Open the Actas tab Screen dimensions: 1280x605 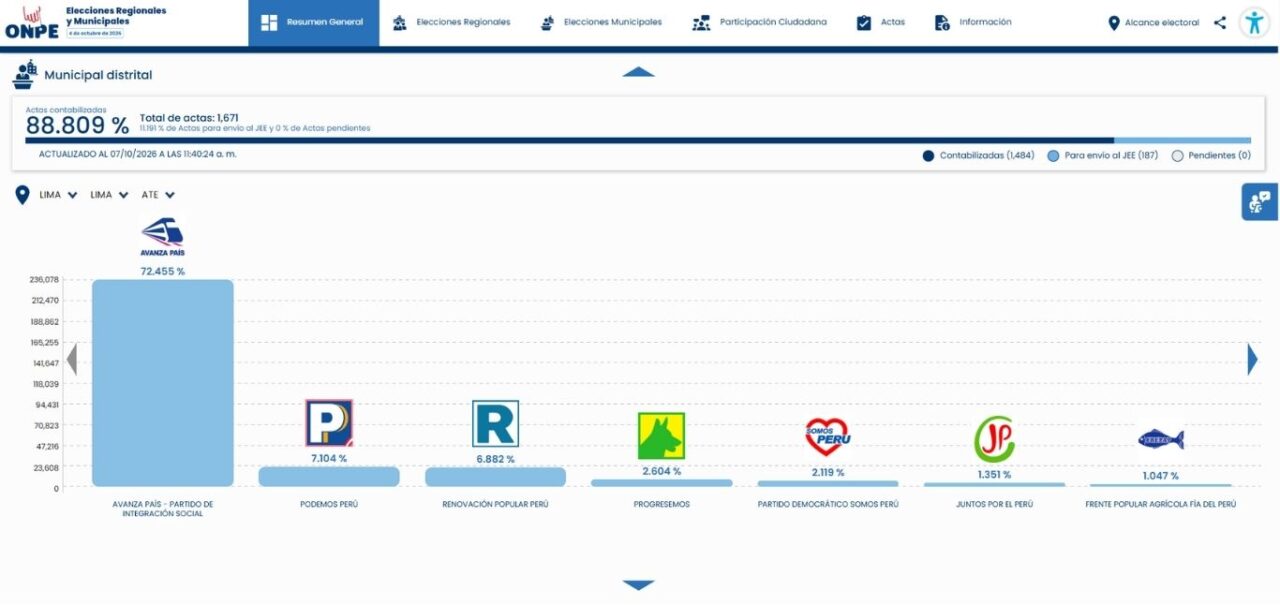[x=881, y=22]
